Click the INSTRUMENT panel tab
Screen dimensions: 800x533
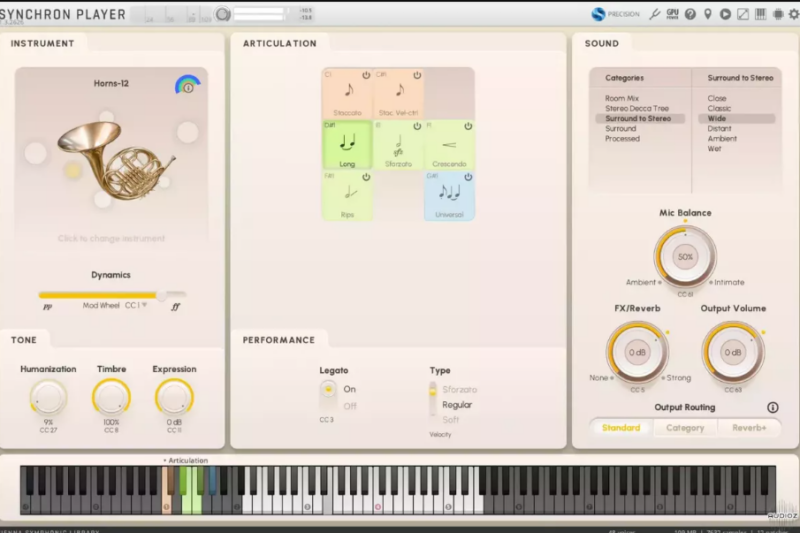[42, 43]
